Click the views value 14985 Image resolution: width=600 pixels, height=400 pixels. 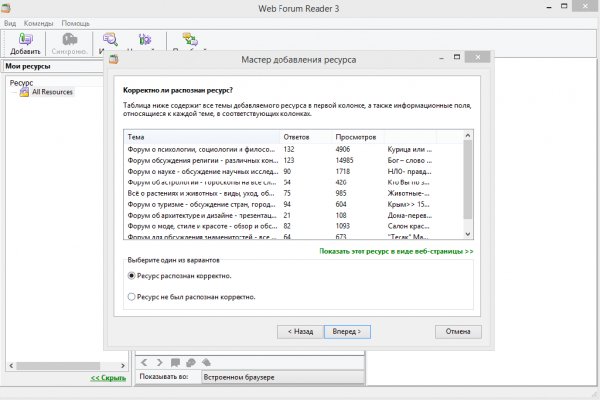pyautogui.click(x=344, y=160)
